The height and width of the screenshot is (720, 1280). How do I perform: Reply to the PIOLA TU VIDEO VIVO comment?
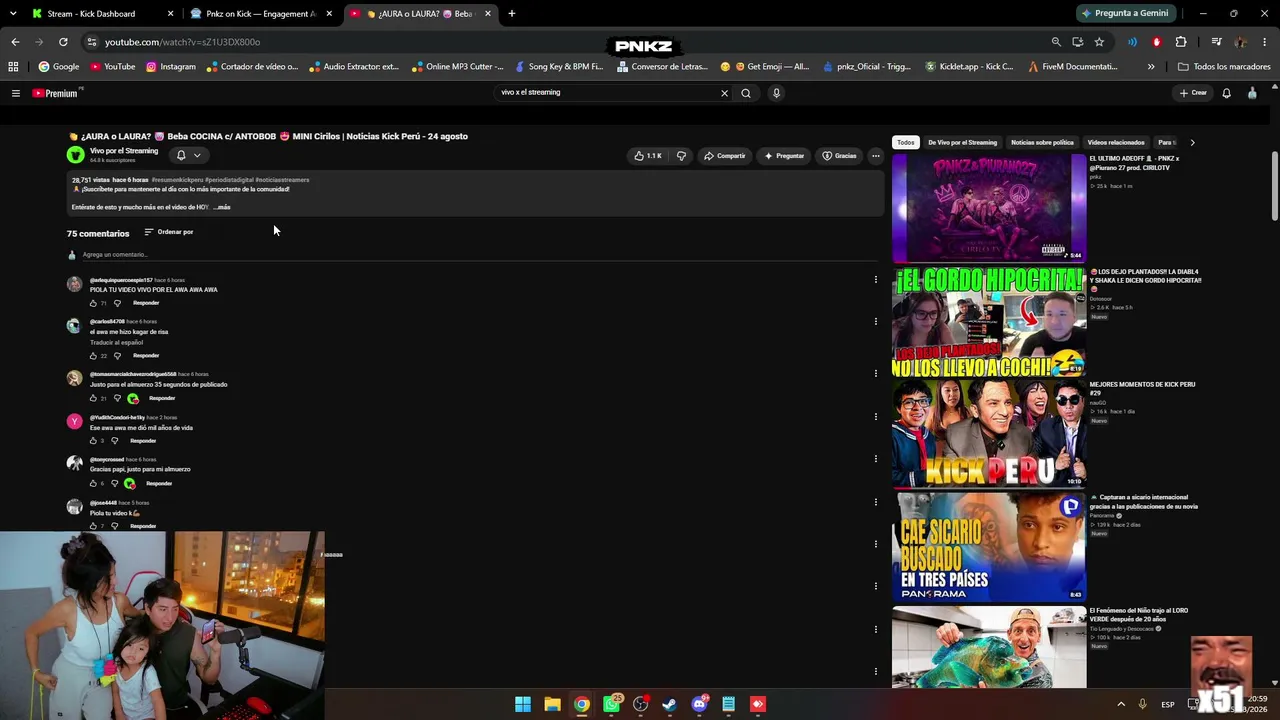(x=146, y=303)
